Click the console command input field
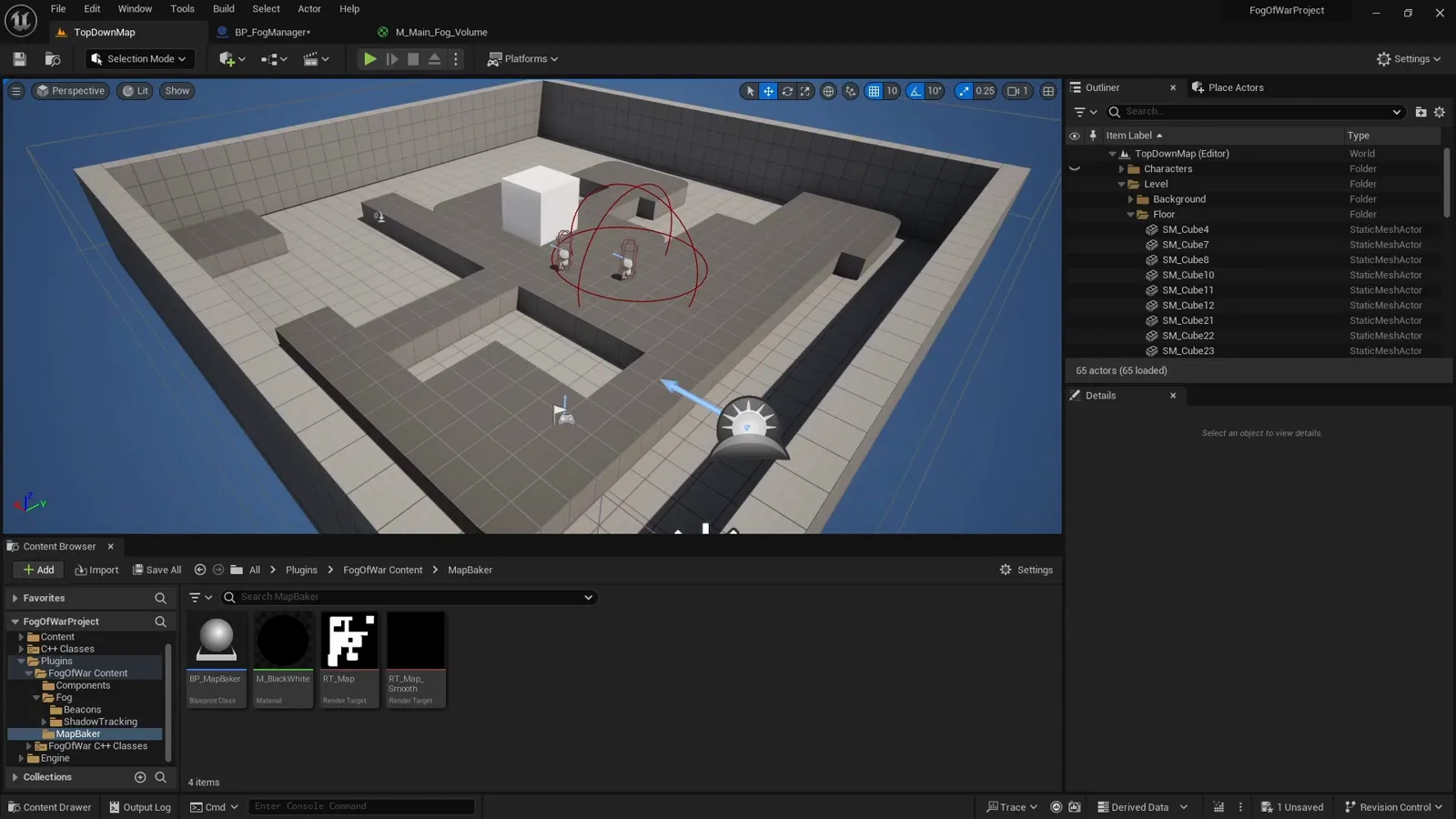Viewport: 1456px width, 819px height. (x=361, y=806)
